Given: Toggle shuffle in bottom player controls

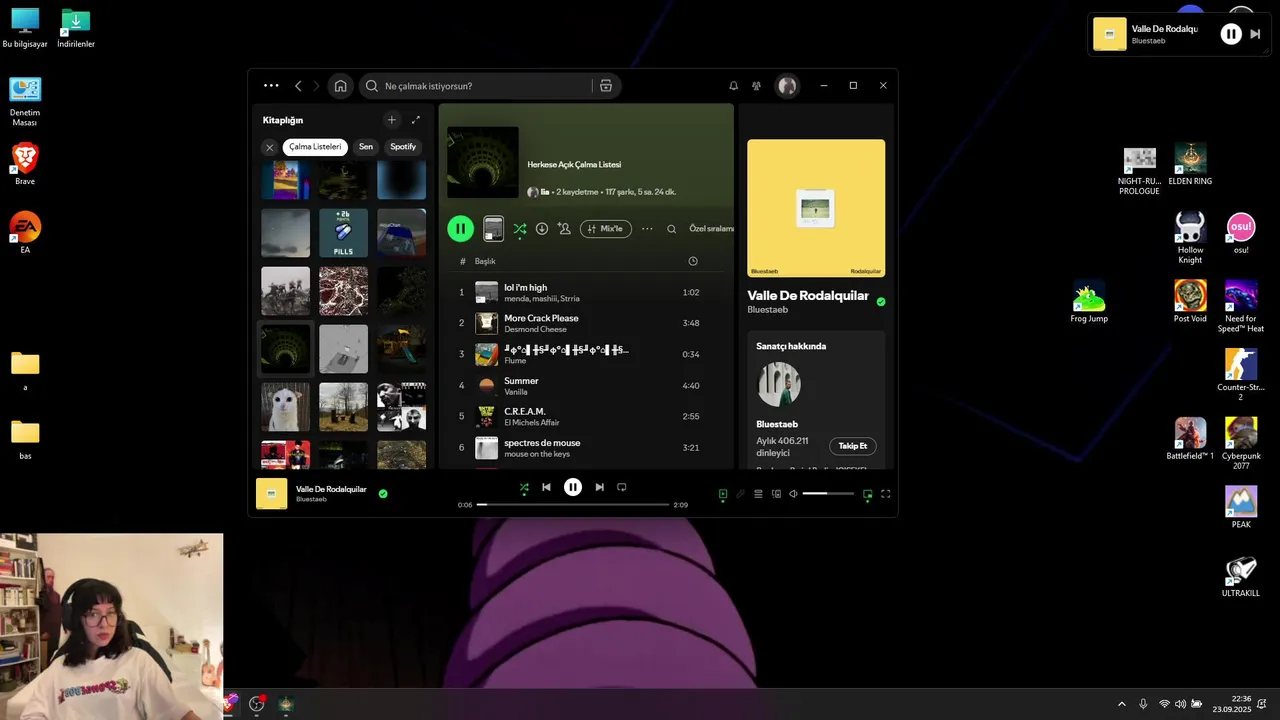Looking at the screenshot, I should coord(524,487).
